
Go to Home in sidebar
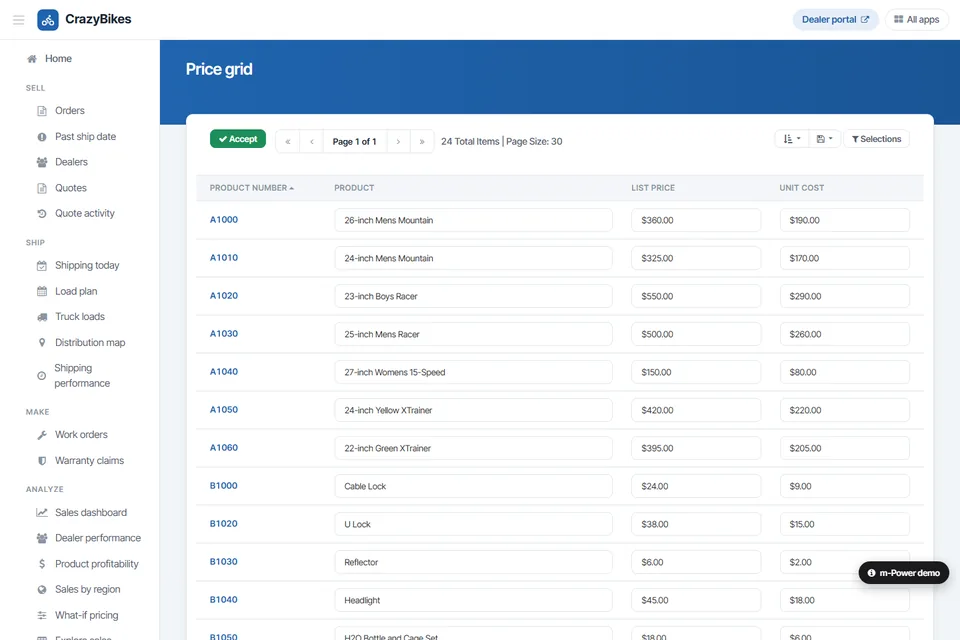point(49,59)
